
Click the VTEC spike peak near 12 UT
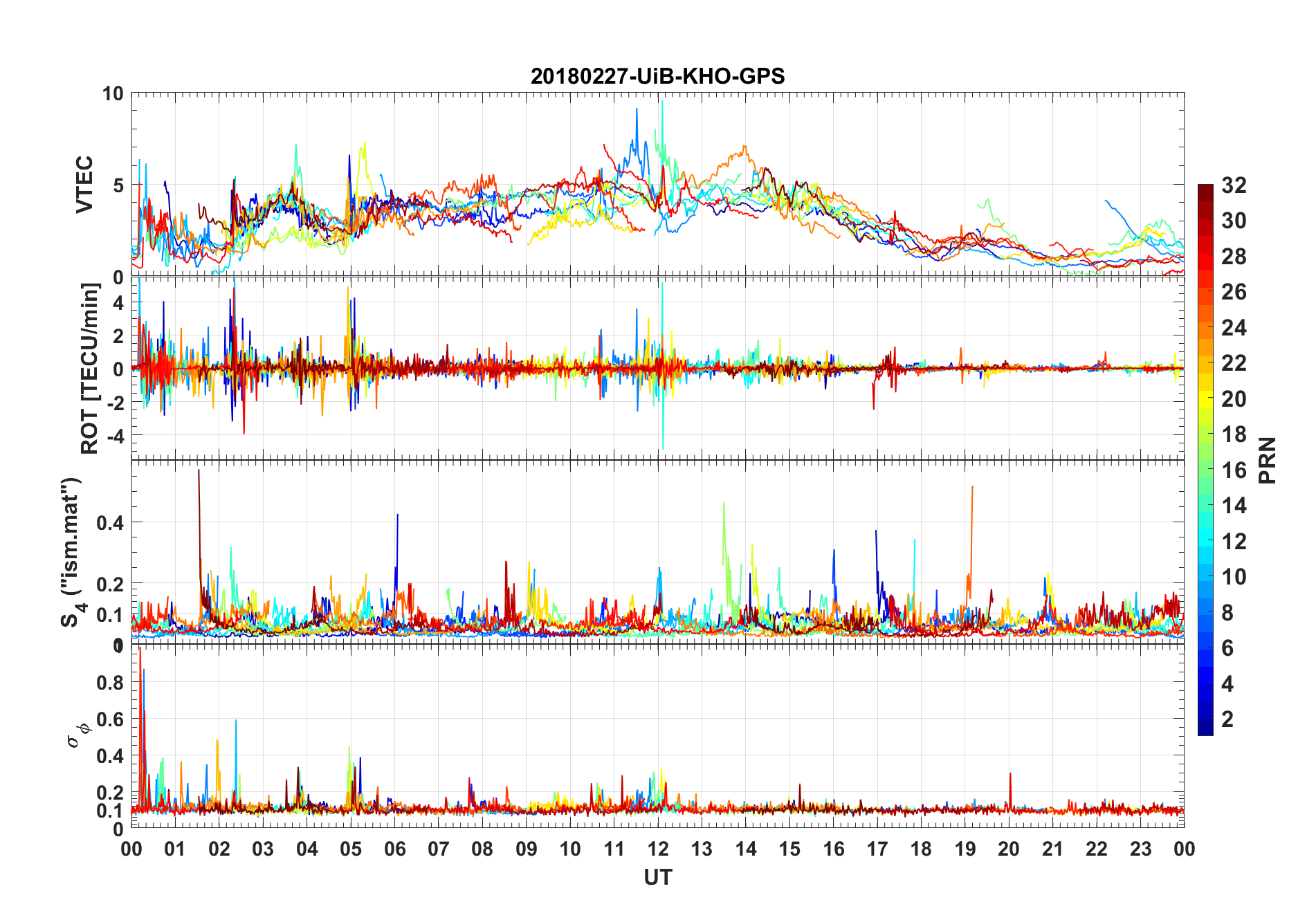(662, 102)
